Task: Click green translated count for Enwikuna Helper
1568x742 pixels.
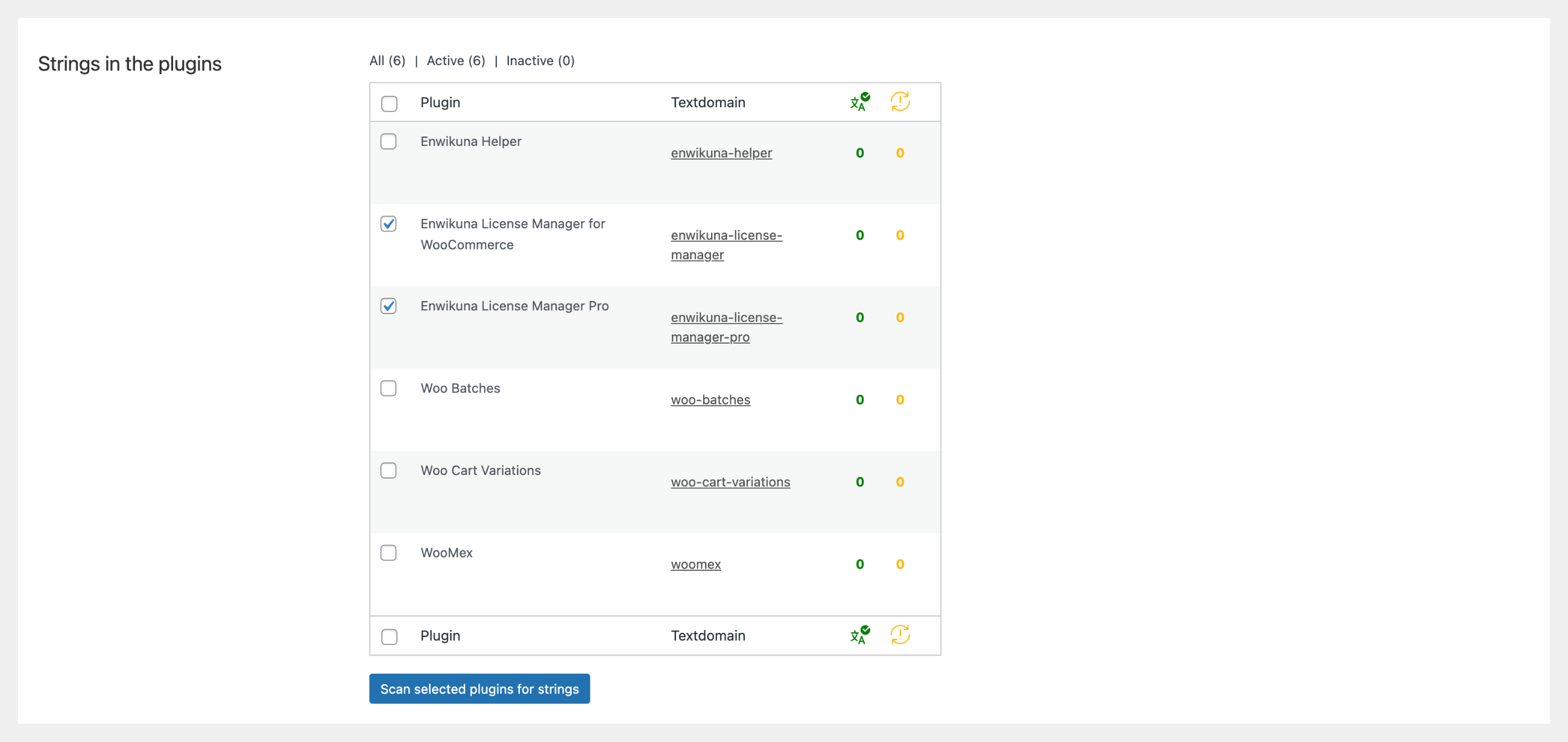Action: point(859,152)
